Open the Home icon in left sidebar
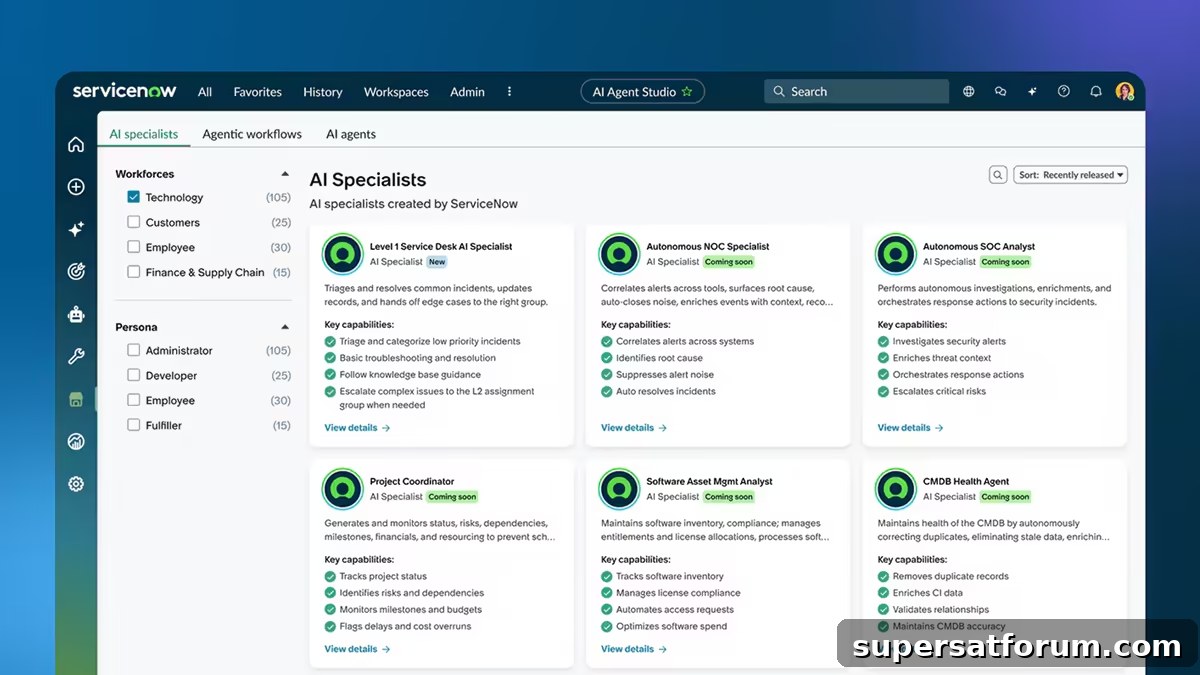 pos(76,145)
